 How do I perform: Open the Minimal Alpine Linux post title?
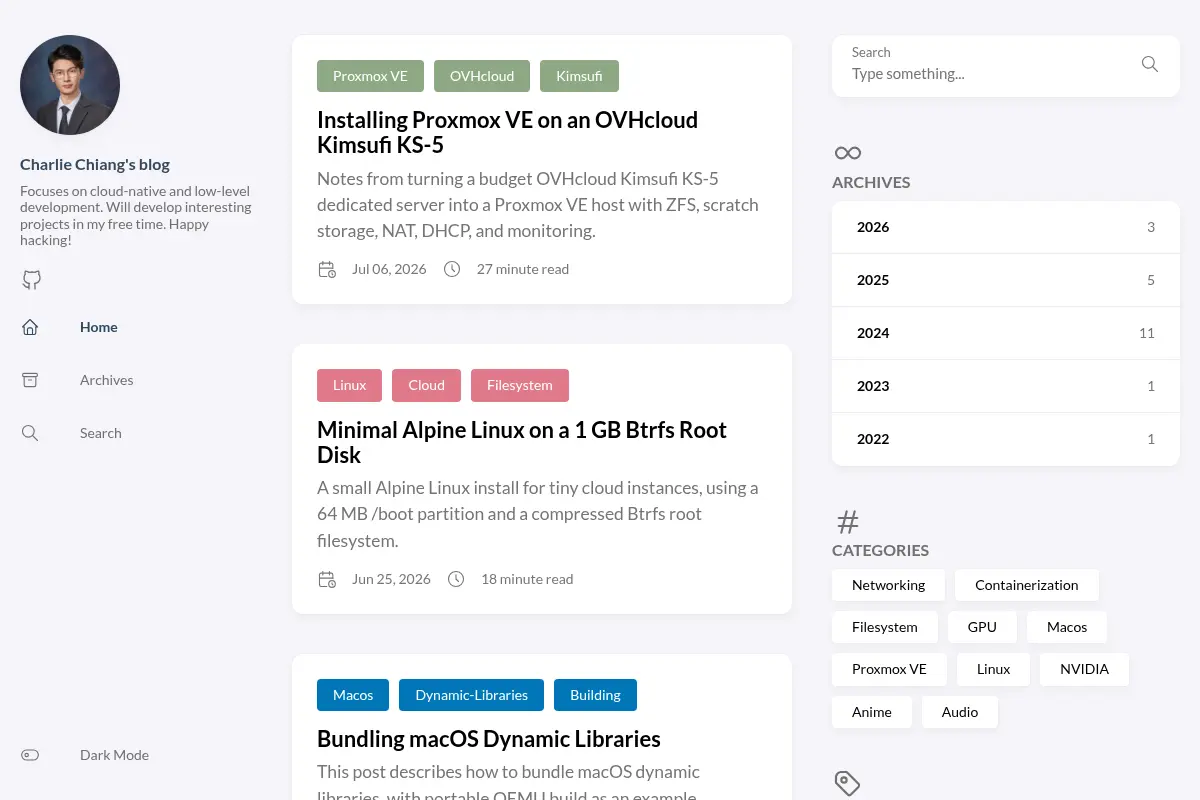tap(522, 442)
